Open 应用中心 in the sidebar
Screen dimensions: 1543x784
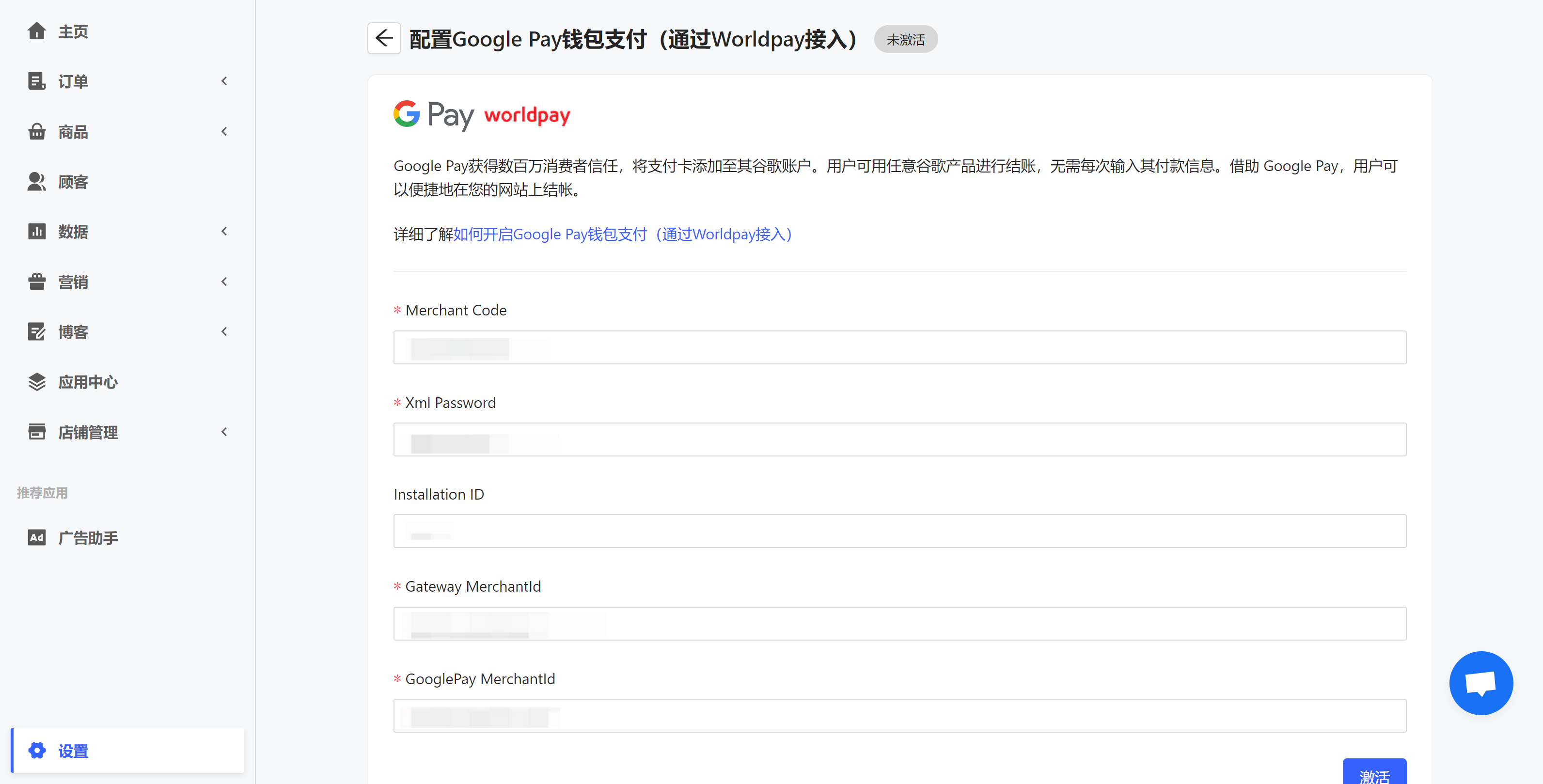point(88,381)
